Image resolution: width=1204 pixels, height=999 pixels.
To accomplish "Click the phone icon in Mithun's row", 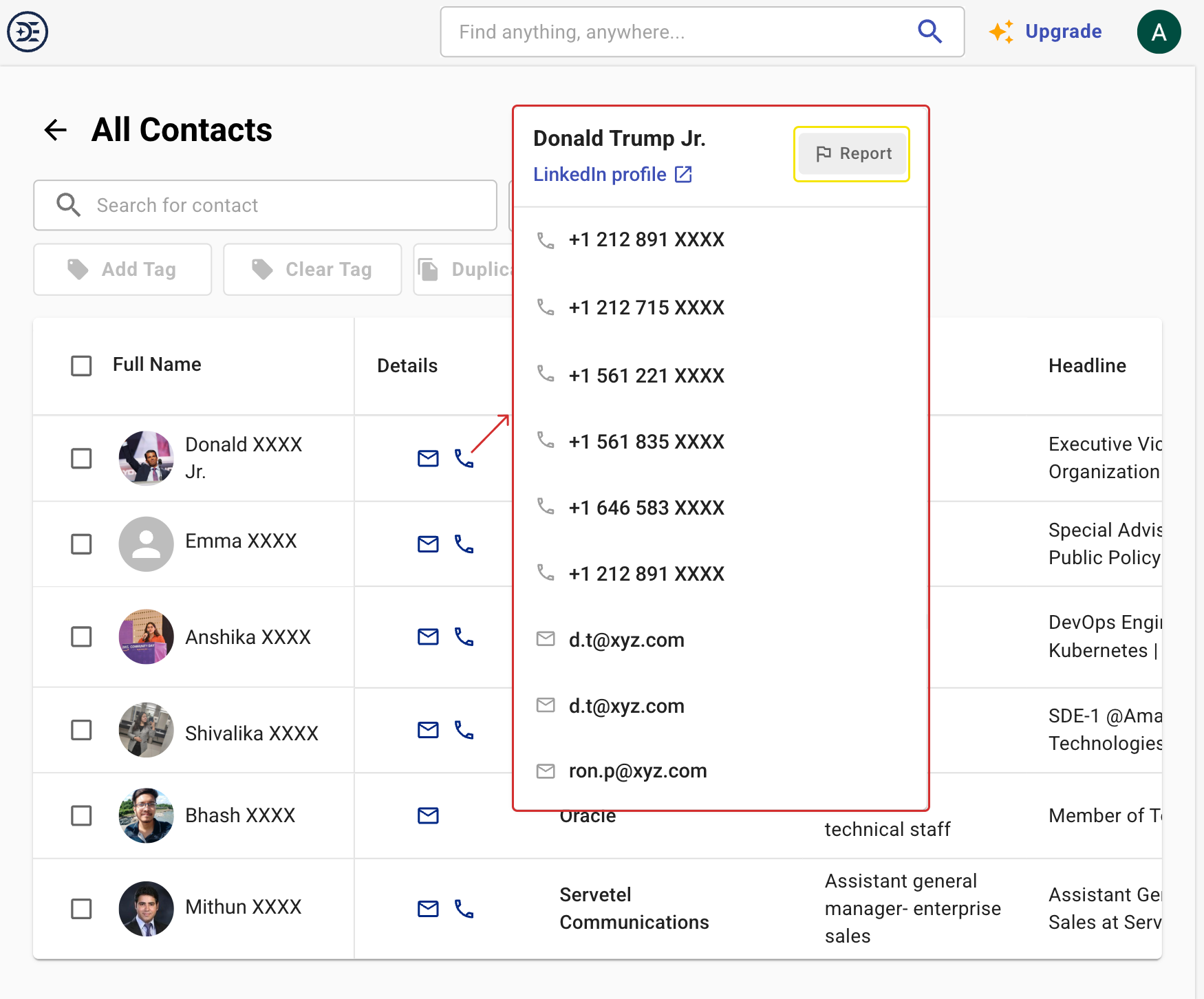I will pos(464,909).
